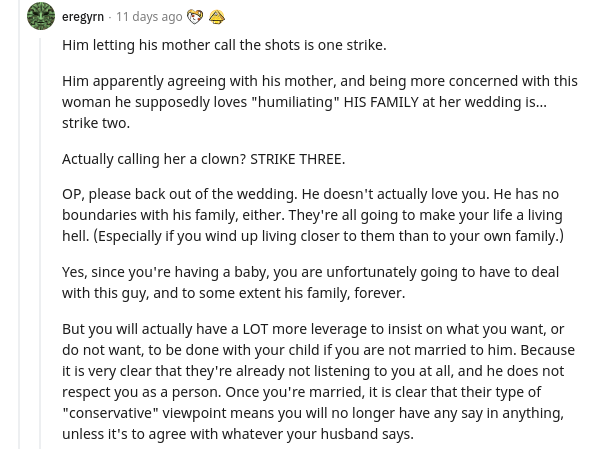Click the "HIS FAMILY" capitalized text
Viewport: 589px width, 449px height.
point(381,102)
